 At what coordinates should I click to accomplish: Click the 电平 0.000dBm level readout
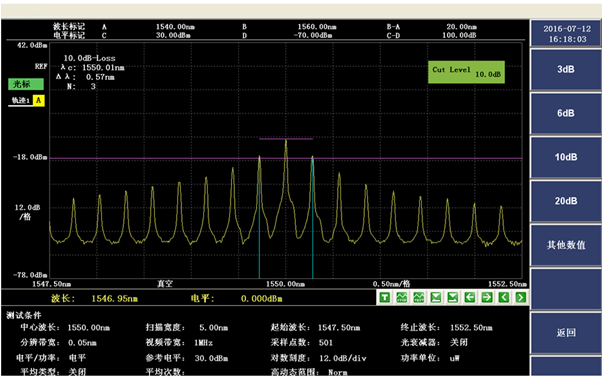[237, 298]
